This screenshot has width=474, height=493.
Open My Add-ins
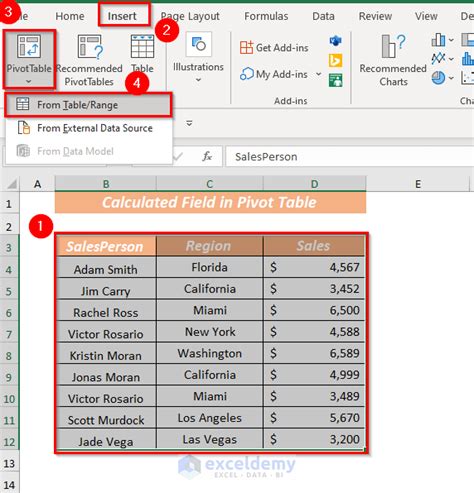tap(274, 74)
